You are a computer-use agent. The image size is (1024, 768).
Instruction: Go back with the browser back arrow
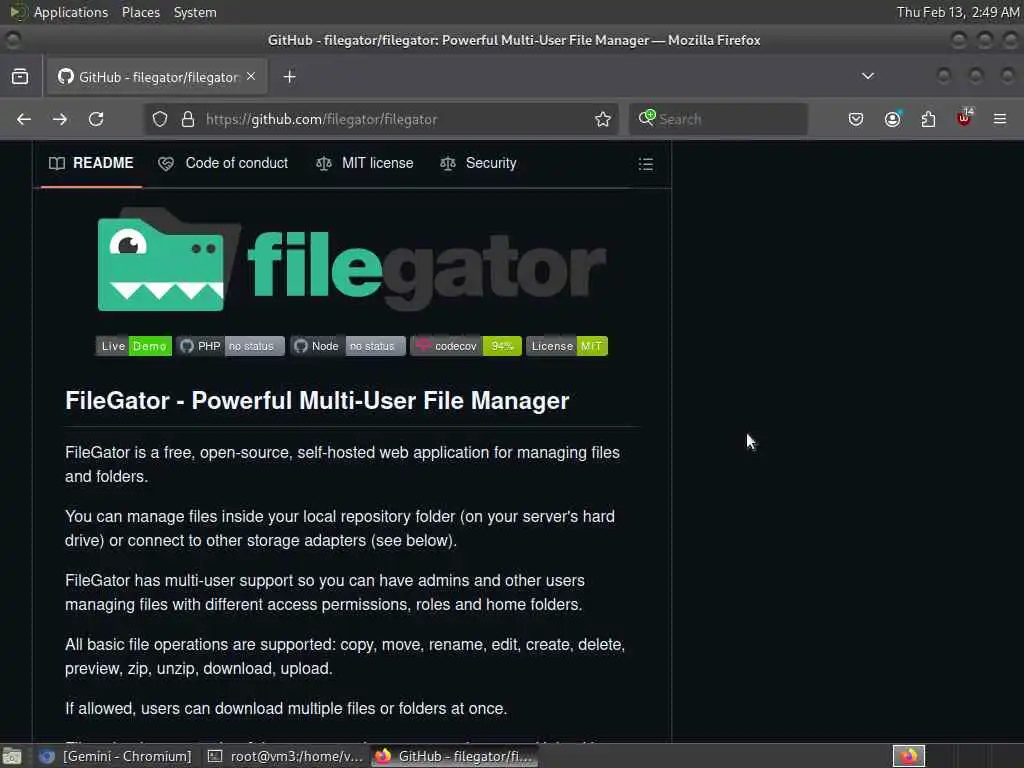[24, 119]
